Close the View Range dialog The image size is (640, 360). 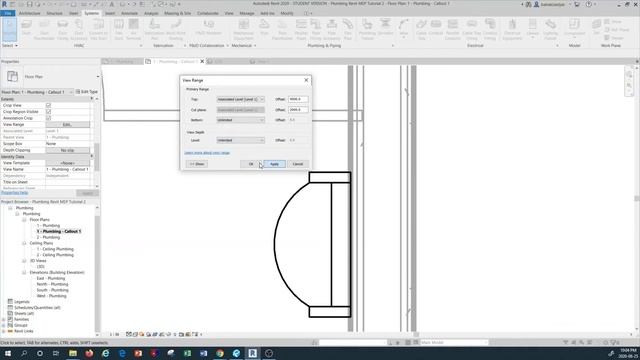[x=306, y=80]
